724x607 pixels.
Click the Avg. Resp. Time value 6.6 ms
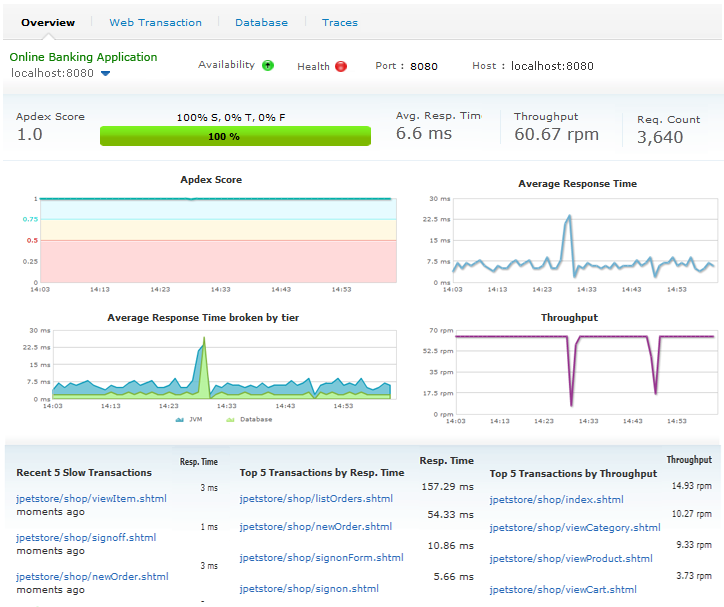pyautogui.click(x=424, y=133)
